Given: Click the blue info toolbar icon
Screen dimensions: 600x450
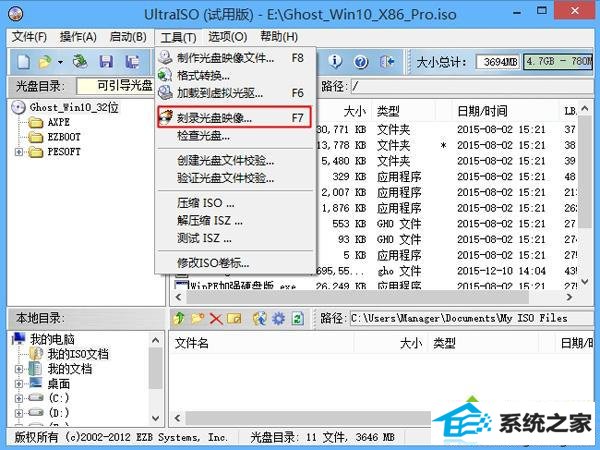Looking at the screenshot, I should (x=335, y=61).
